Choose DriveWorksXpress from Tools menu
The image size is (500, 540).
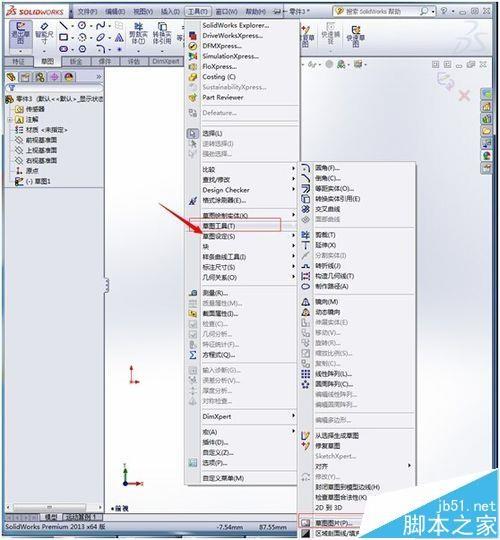pyautogui.click(x=232, y=35)
